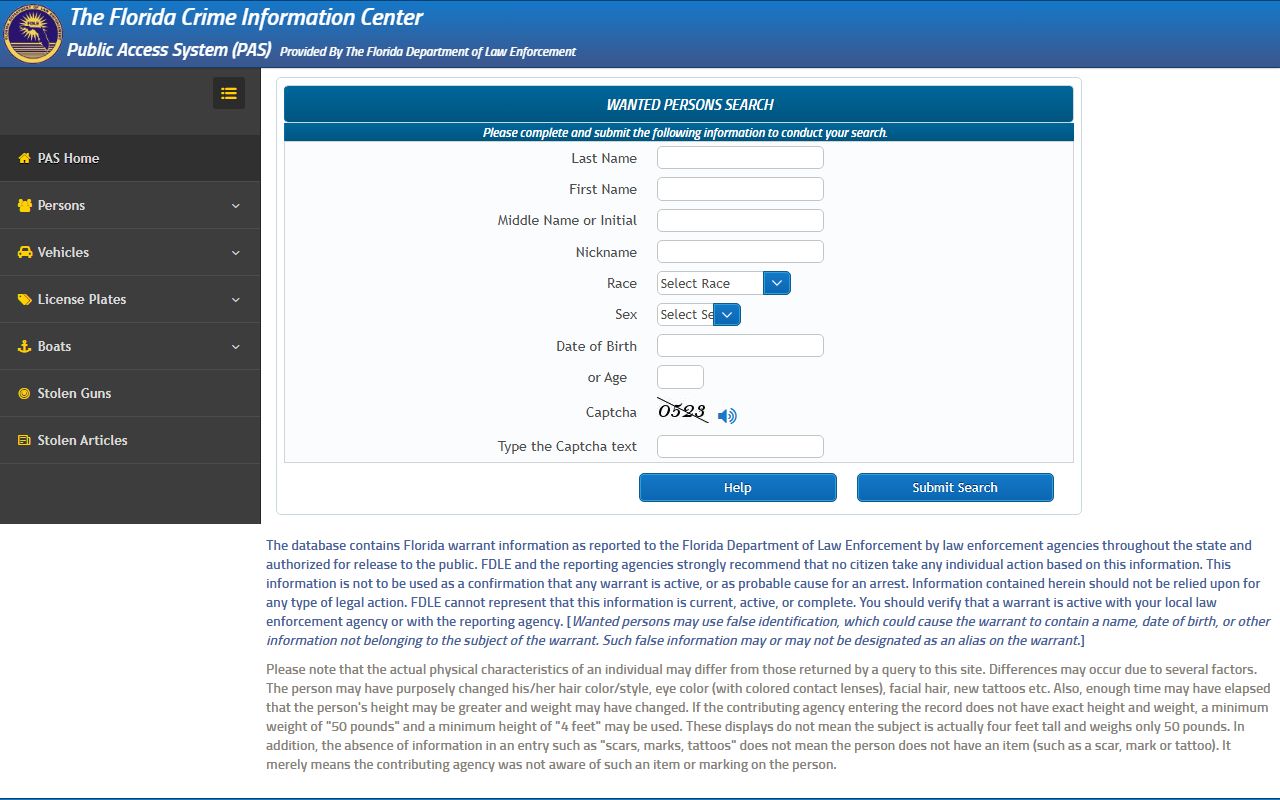Focus the Date of Birth field
1280x800 pixels.
740,346
